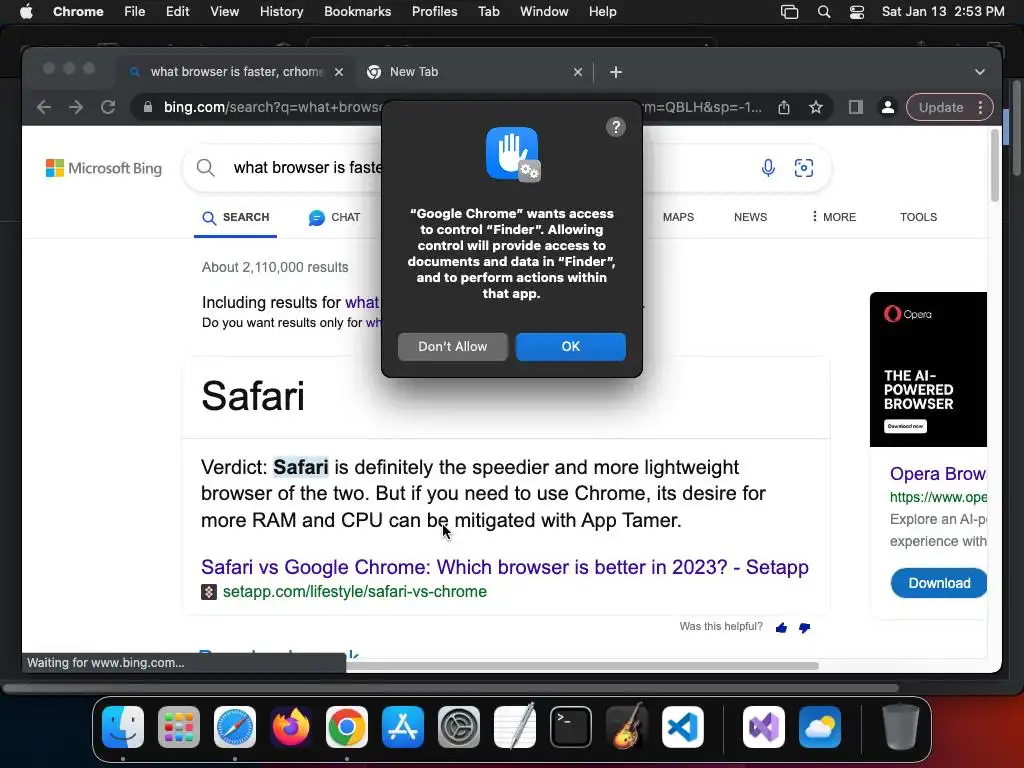Click the OK button in the permission dialog

(570, 346)
